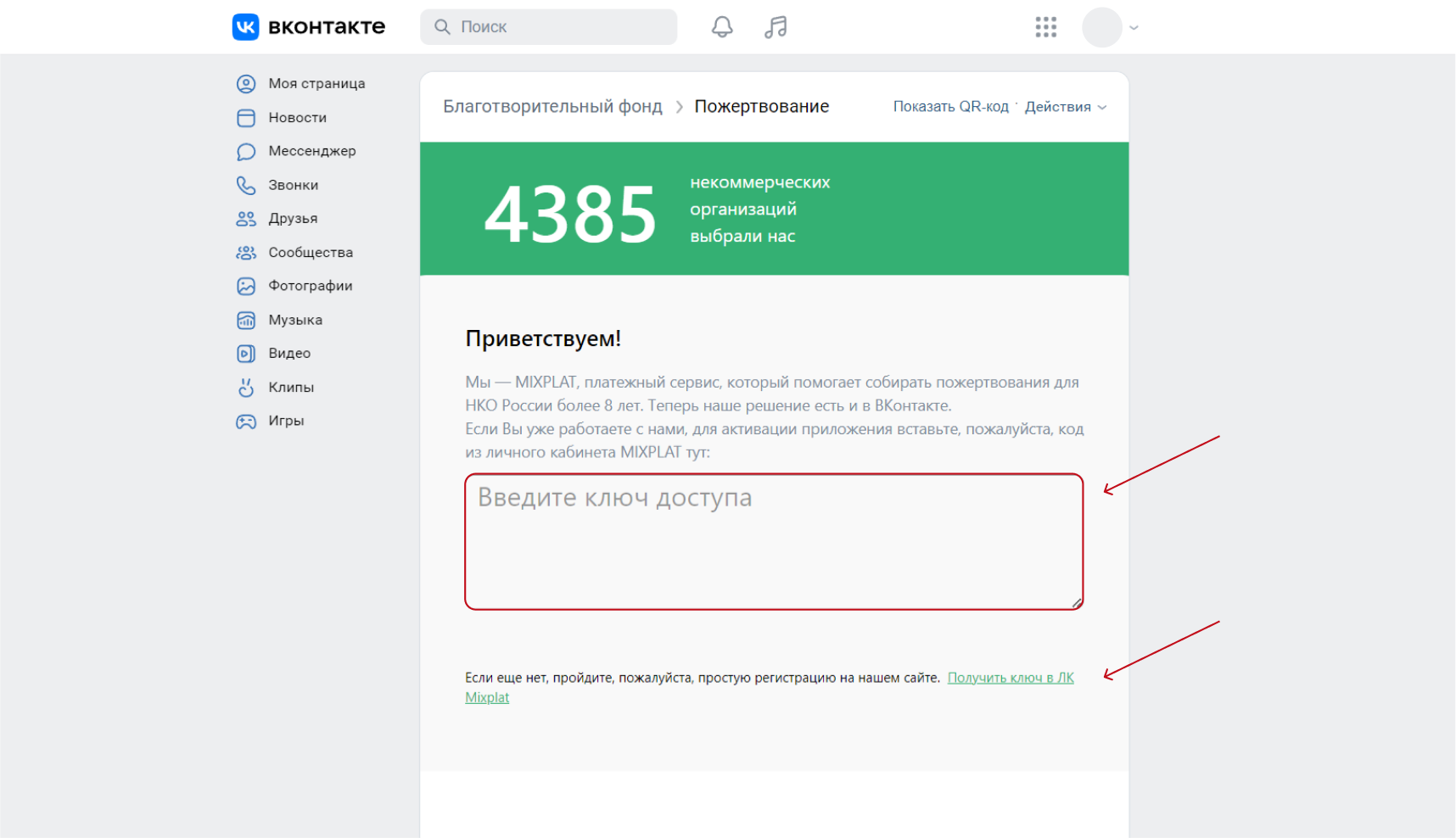Screen dimensions: 1456x838
Task: Click the 4385 counter in the green banner
Action: pos(570,215)
